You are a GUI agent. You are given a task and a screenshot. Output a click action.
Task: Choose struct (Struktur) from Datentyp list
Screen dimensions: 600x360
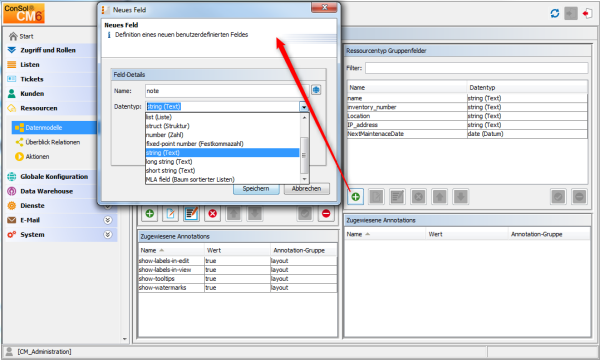coord(223,126)
